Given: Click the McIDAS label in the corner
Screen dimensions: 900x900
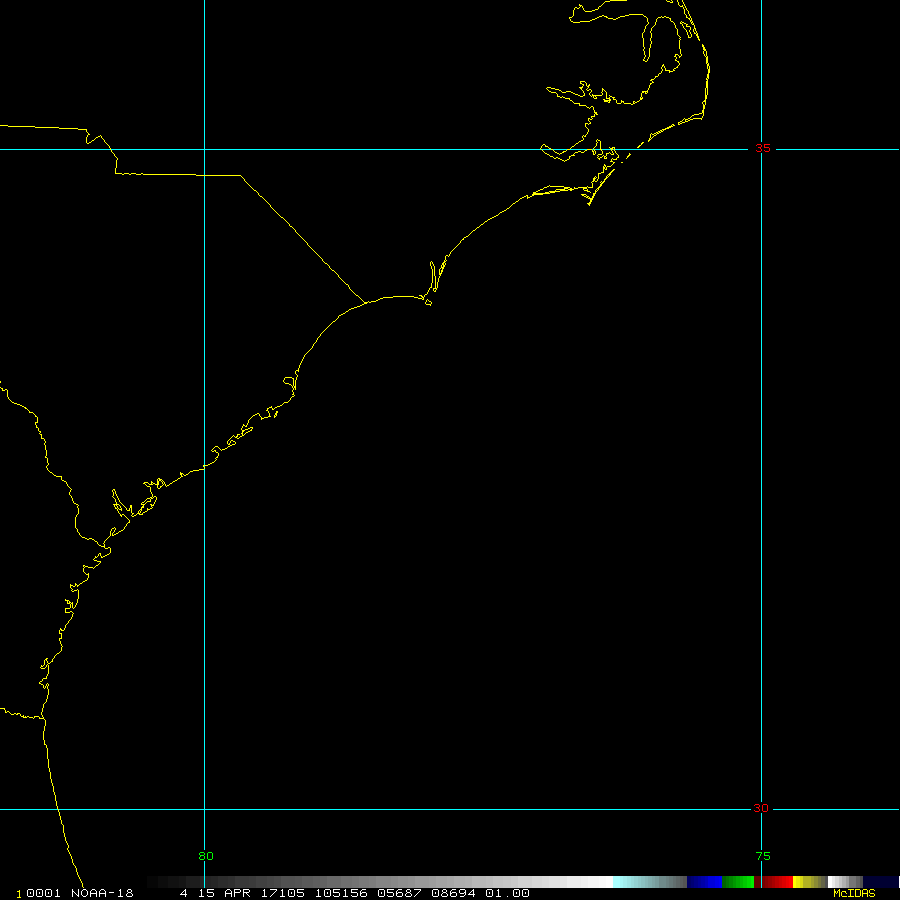Looking at the screenshot, I should [x=853, y=893].
